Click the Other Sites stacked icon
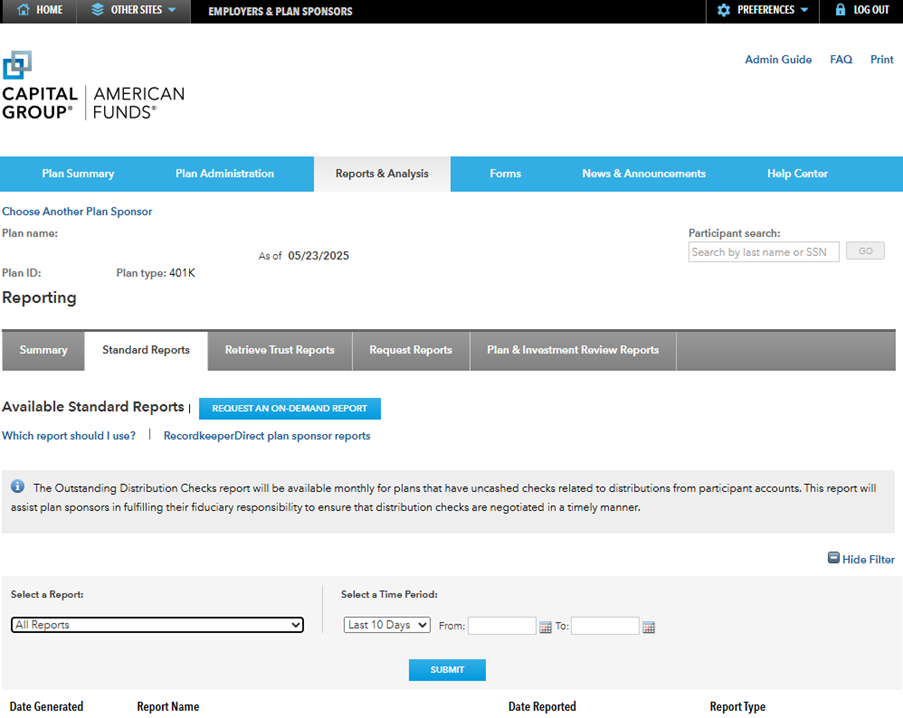 tap(99, 11)
